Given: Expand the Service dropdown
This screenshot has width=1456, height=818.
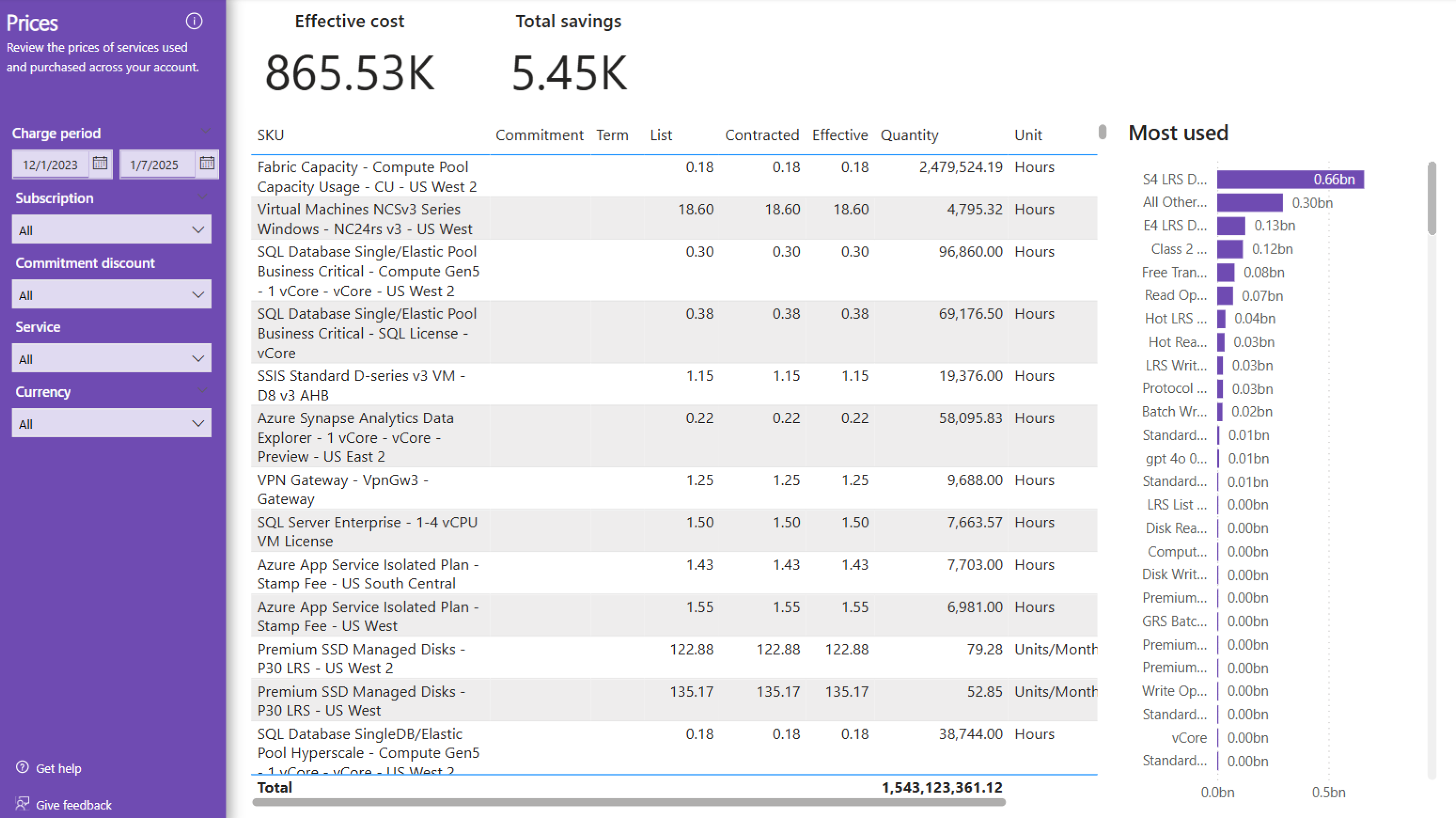Looking at the screenshot, I should click(111, 358).
